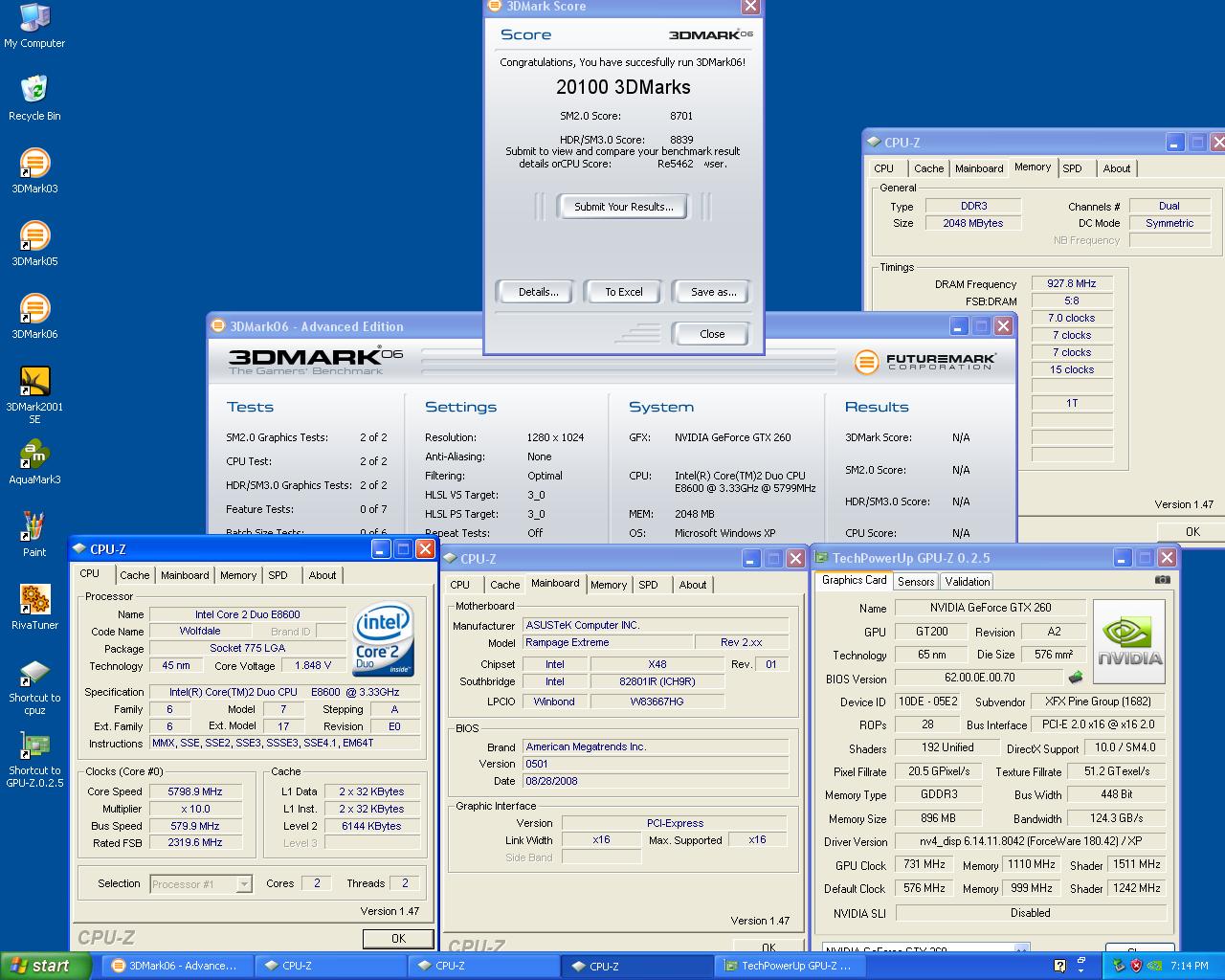Image resolution: width=1225 pixels, height=980 pixels.
Task: Select the 3DMark06 desktop shortcut
Action: pos(34,316)
